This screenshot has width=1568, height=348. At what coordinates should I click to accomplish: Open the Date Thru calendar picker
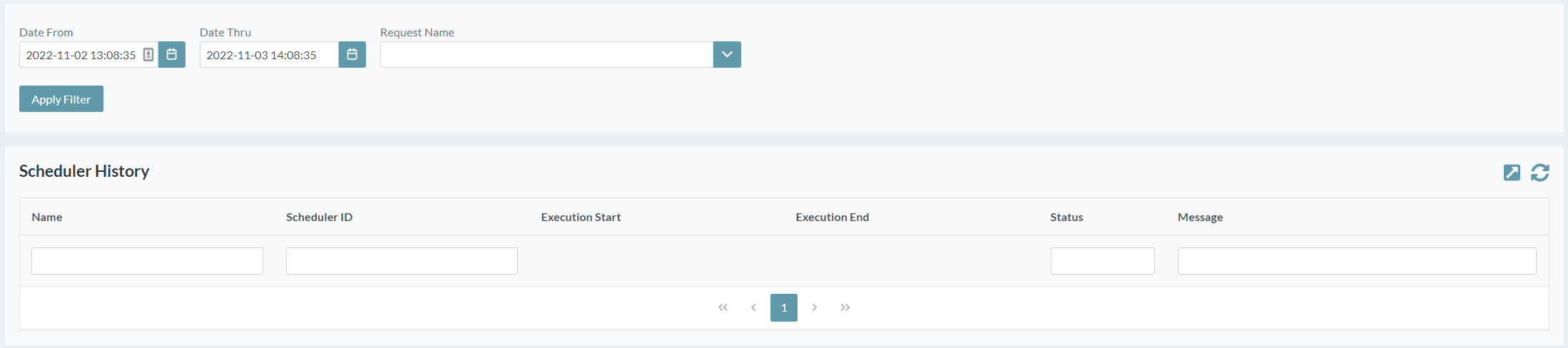(x=352, y=55)
